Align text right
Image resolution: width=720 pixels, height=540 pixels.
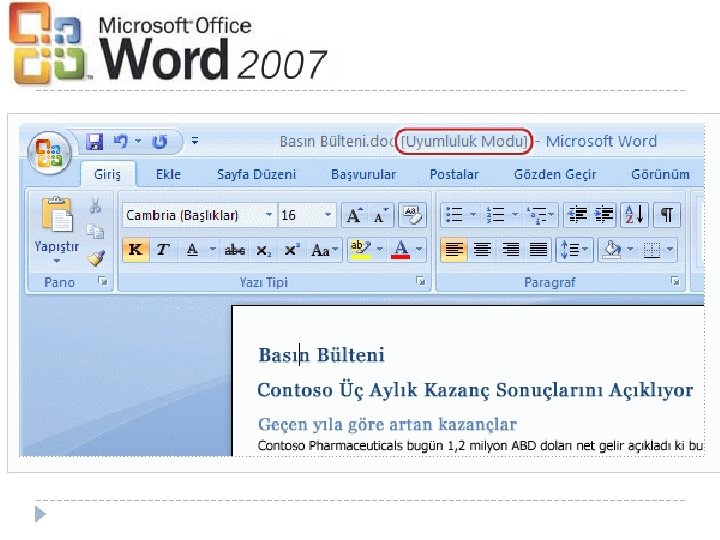click(511, 250)
